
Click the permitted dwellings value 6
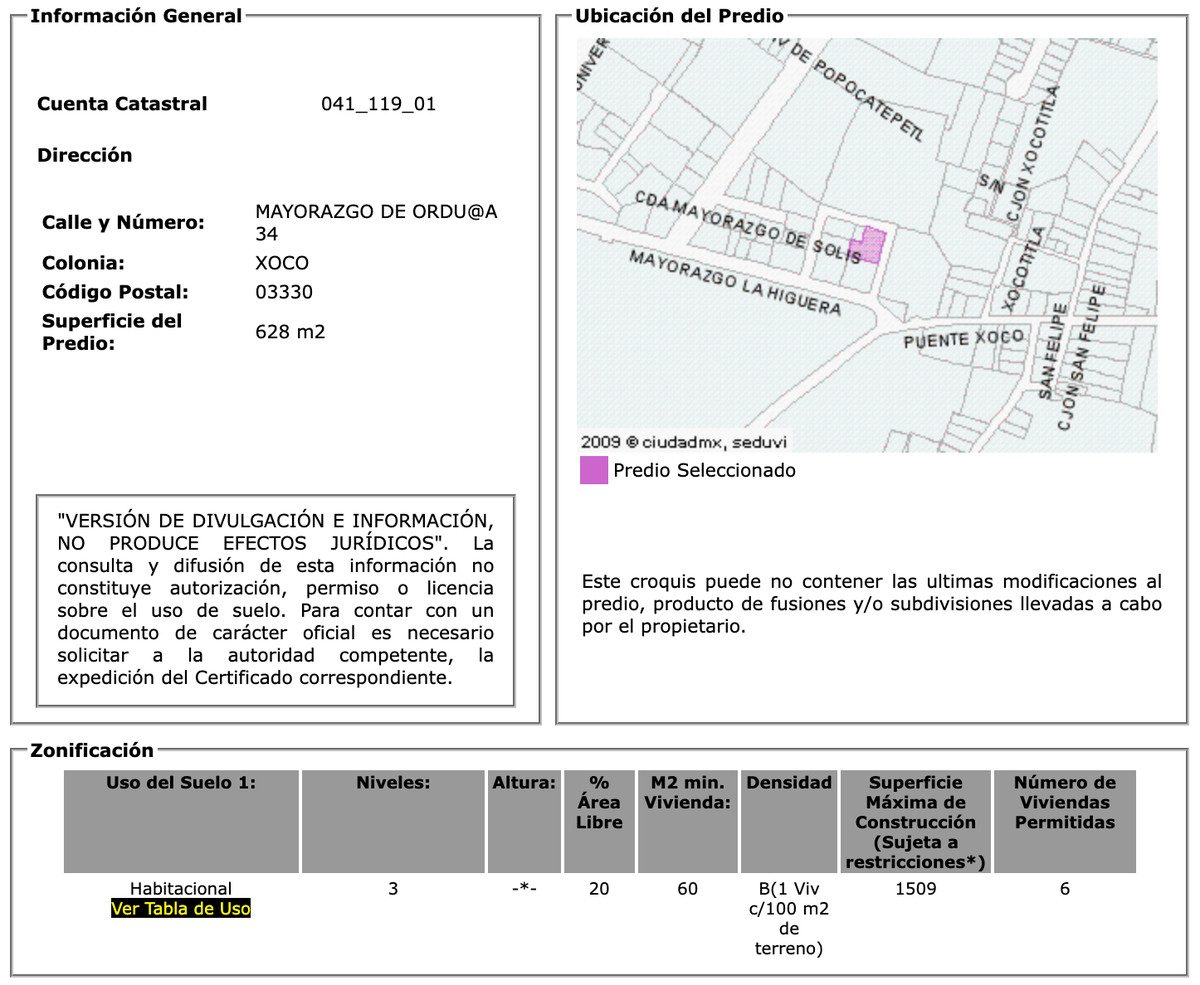[1065, 888]
